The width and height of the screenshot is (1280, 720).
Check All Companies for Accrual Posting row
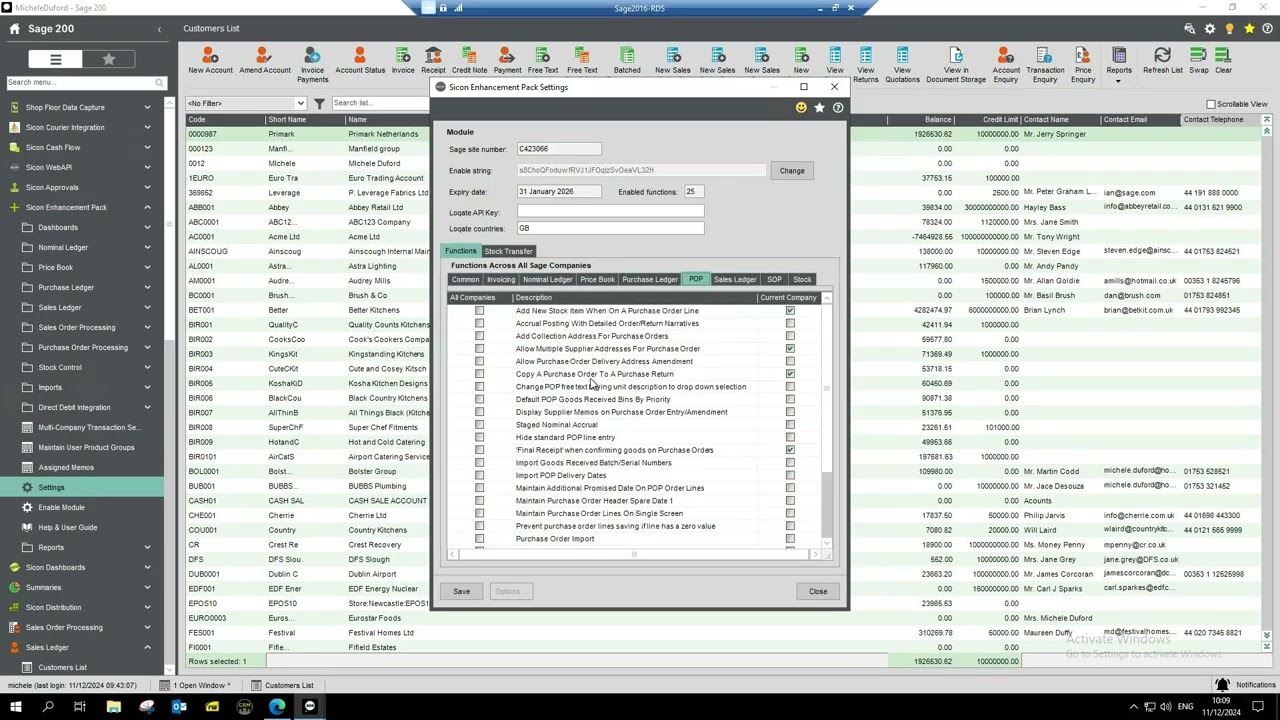(479, 324)
